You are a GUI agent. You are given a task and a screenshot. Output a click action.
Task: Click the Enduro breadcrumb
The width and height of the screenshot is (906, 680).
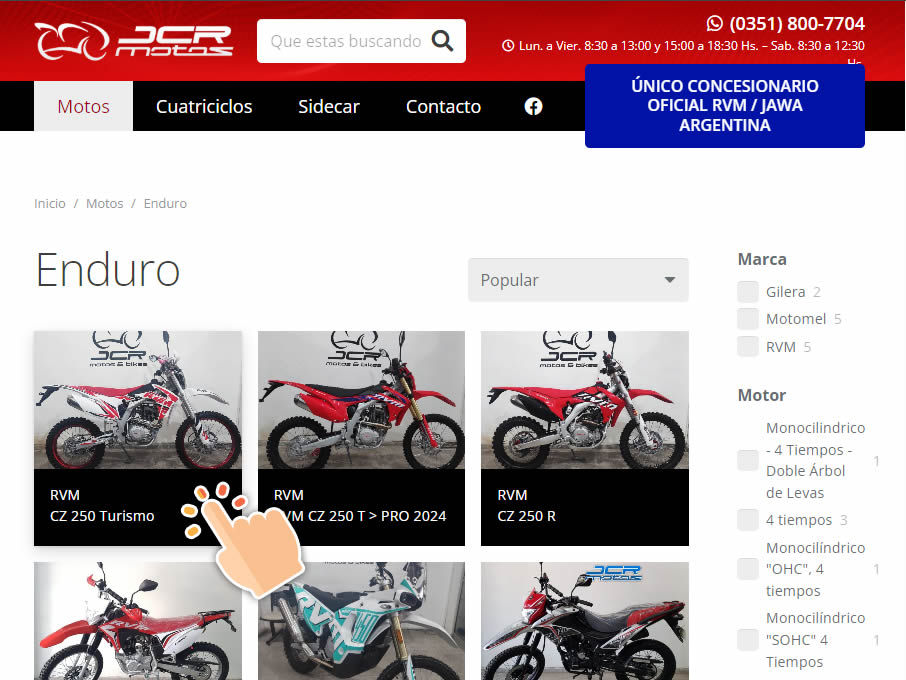point(165,203)
